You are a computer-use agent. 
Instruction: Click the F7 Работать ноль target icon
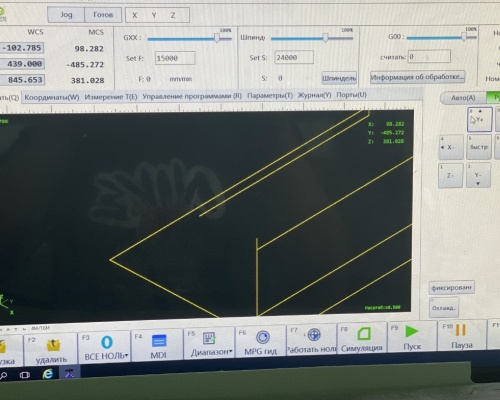point(314,334)
